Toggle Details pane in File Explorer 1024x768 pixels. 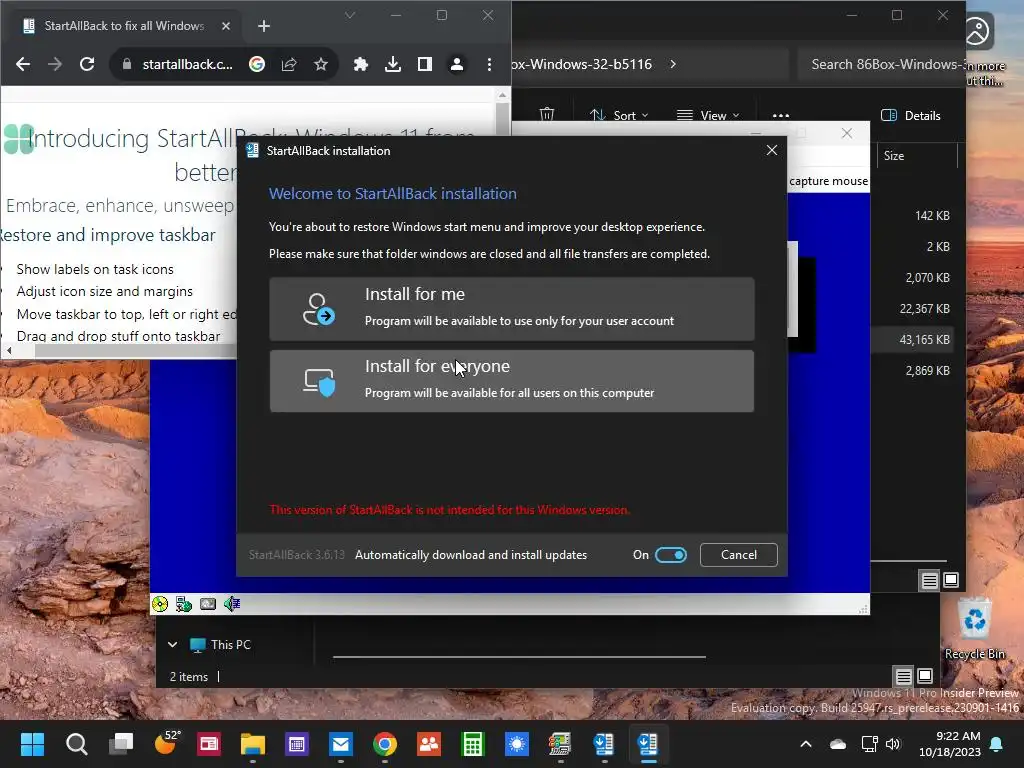911,116
